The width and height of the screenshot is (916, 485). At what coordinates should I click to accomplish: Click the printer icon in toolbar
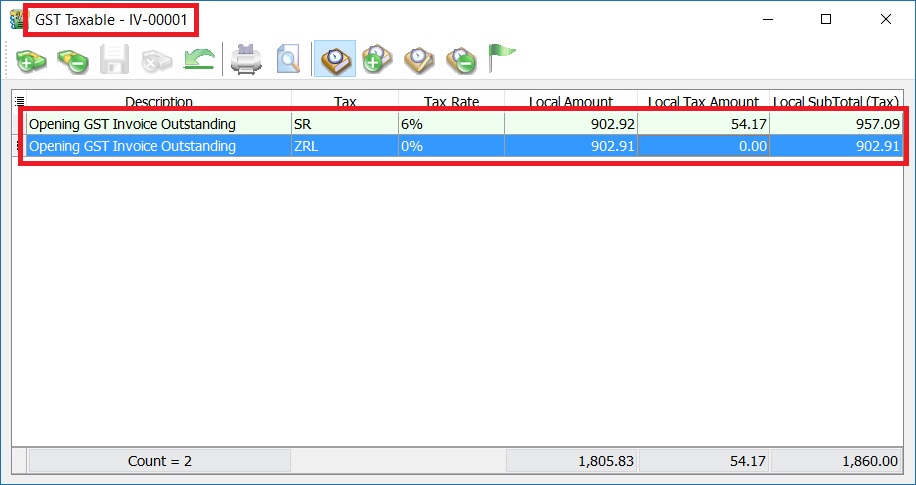246,60
